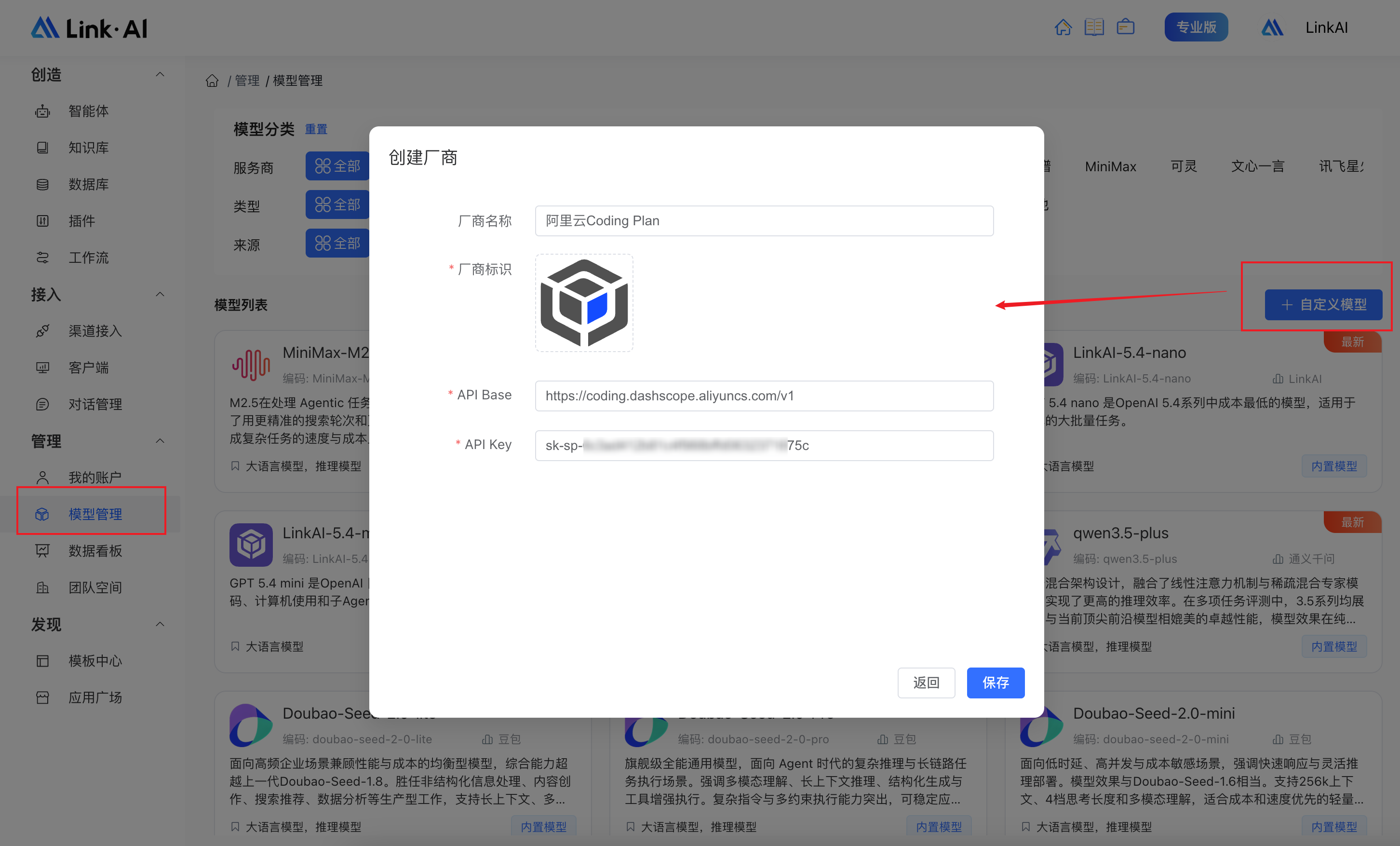1400x846 pixels.
Task: Select 模型管理 menu item
Action: point(95,514)
